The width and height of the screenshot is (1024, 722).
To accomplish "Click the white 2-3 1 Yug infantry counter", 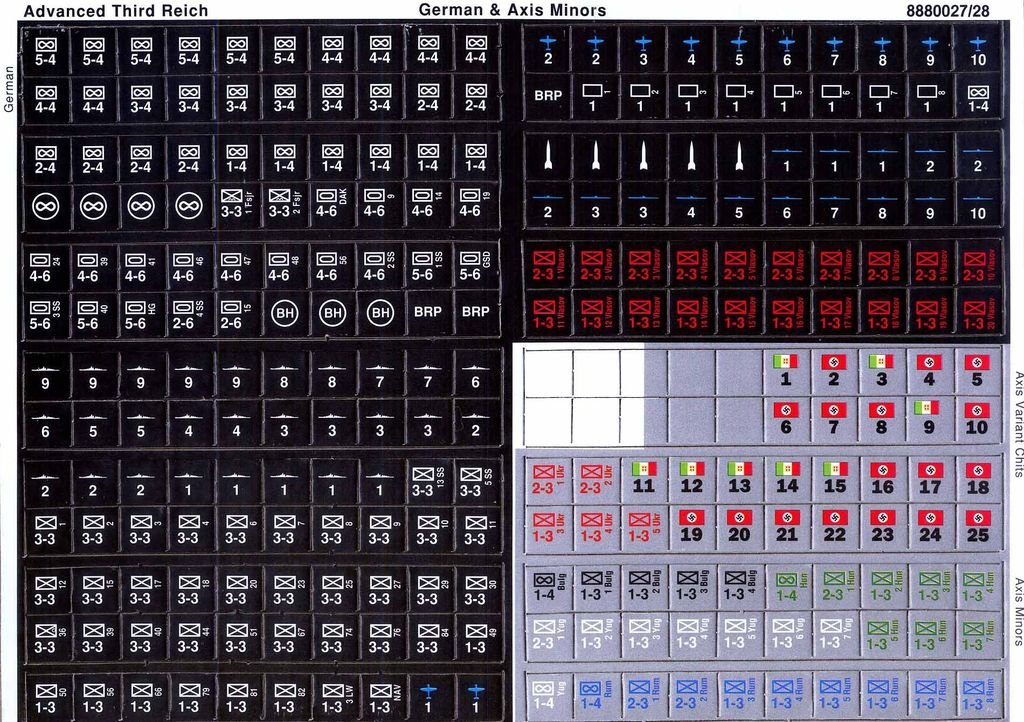I will coord(548,634).
